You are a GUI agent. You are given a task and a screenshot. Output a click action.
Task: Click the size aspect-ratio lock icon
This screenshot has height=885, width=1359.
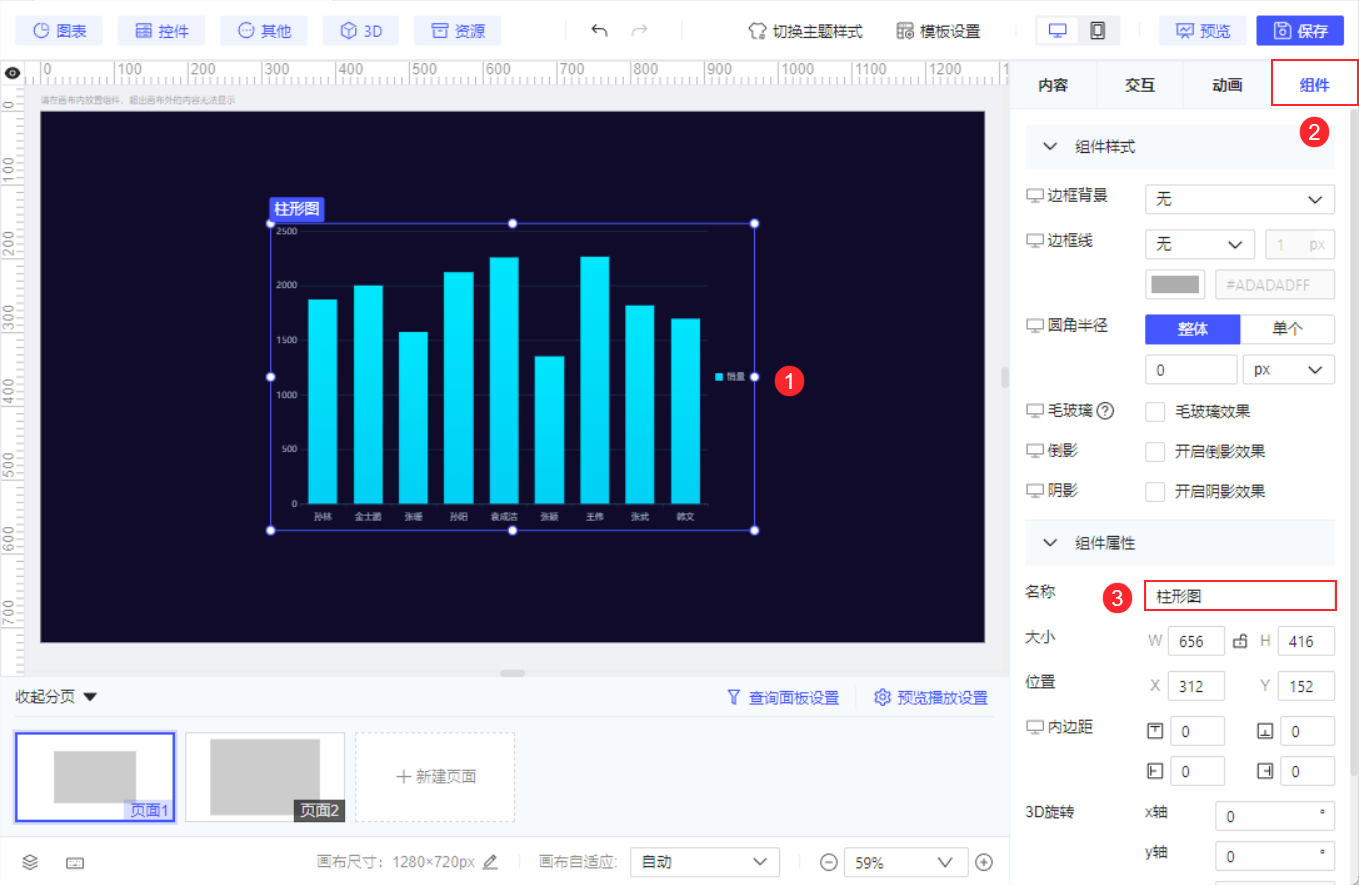click(1240, 641)
